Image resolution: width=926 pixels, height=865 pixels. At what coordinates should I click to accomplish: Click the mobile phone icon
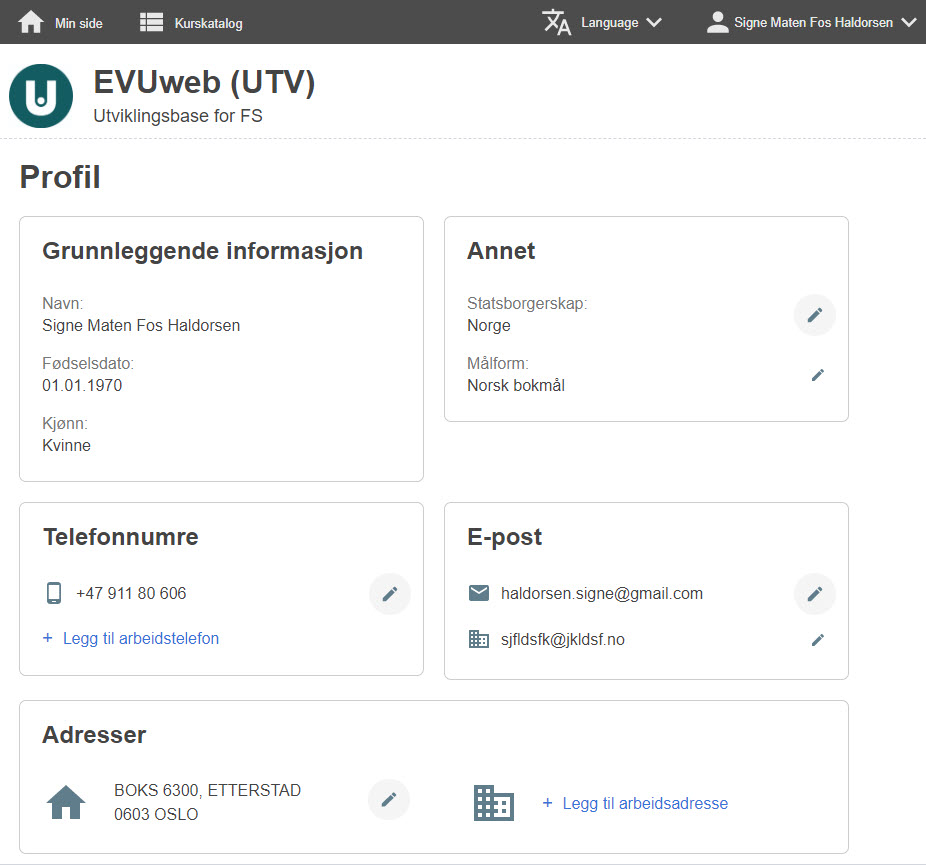[x=54, y=593]
